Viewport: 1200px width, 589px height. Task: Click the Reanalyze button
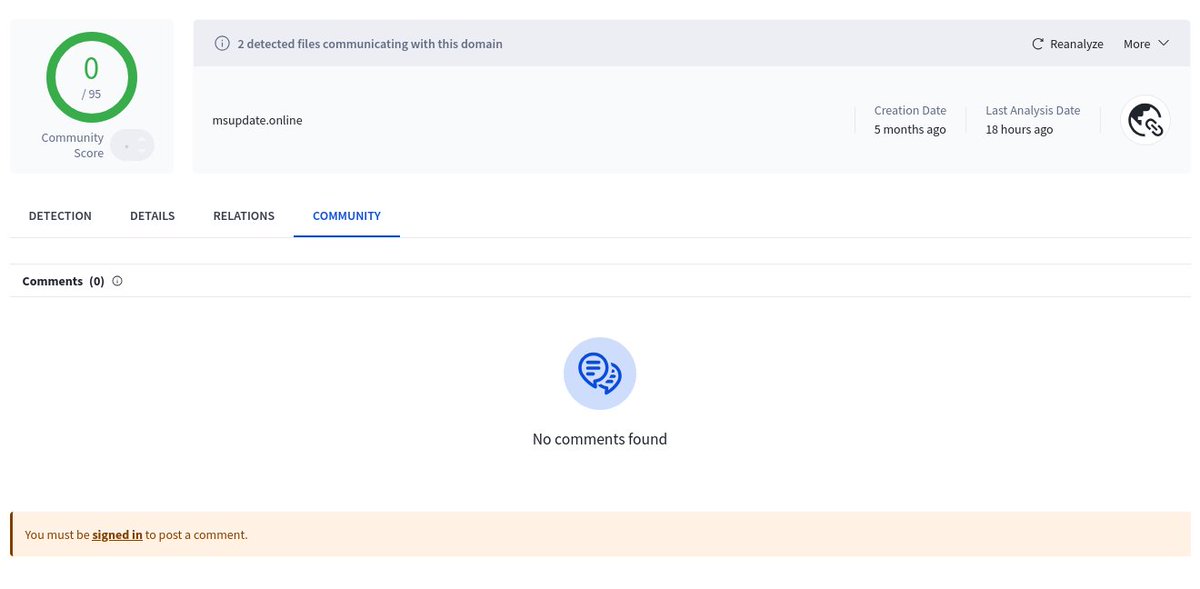1067,44
